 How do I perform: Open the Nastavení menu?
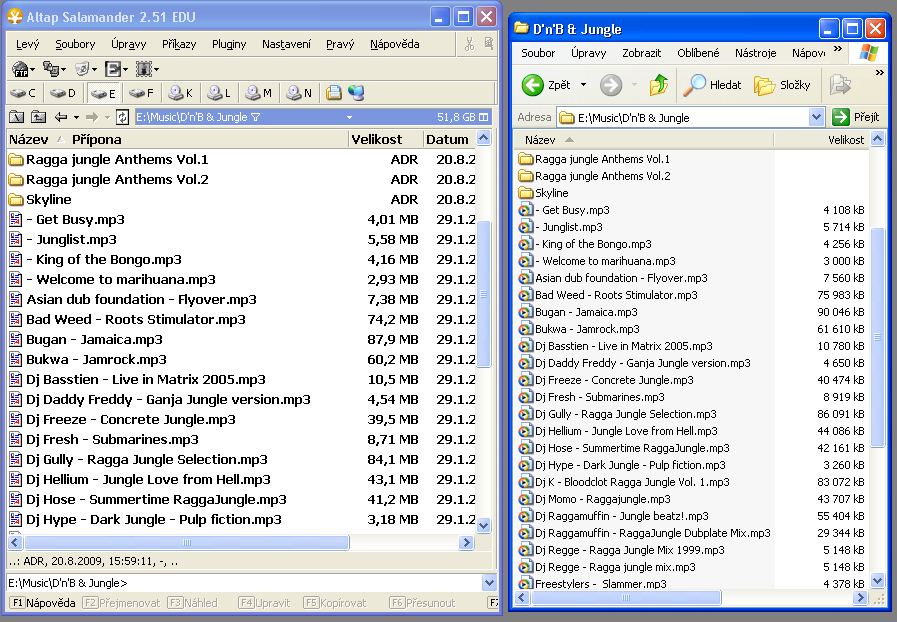(x=286, y=44)
